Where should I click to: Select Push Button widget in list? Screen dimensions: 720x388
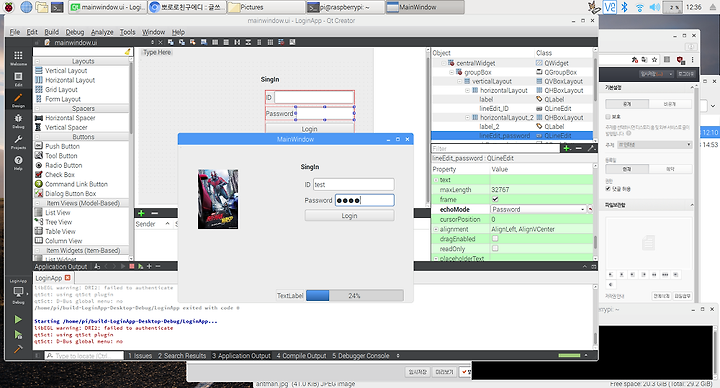62,146
